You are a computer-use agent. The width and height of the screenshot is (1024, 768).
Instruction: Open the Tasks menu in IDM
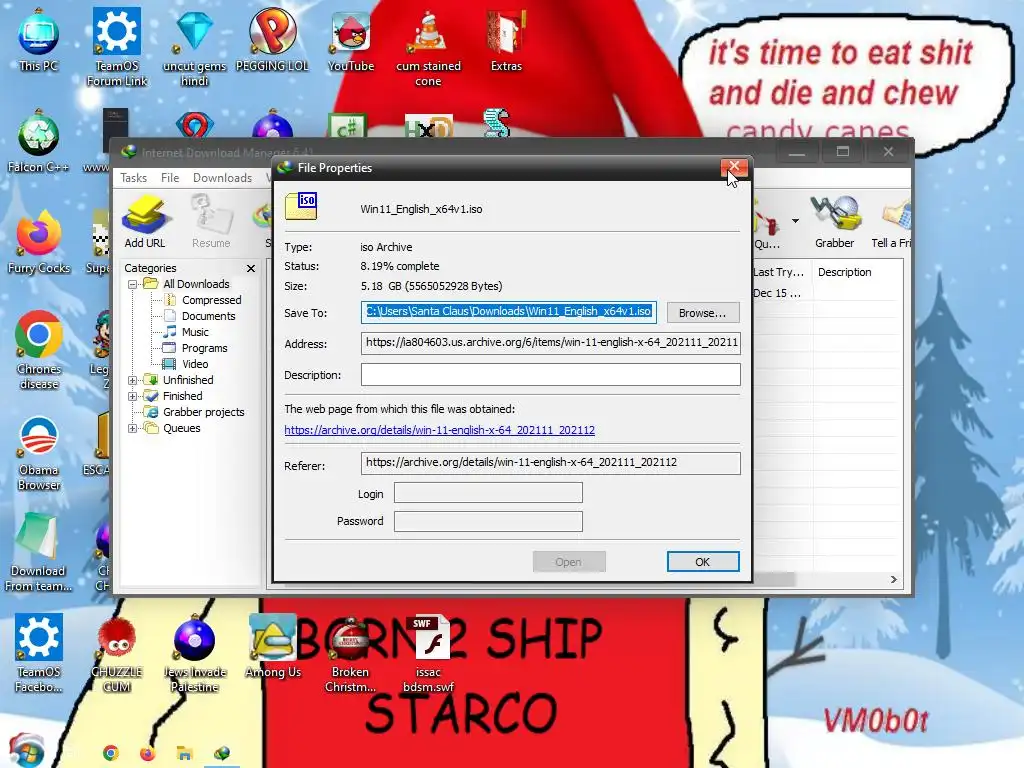click(x=133, y=178)
